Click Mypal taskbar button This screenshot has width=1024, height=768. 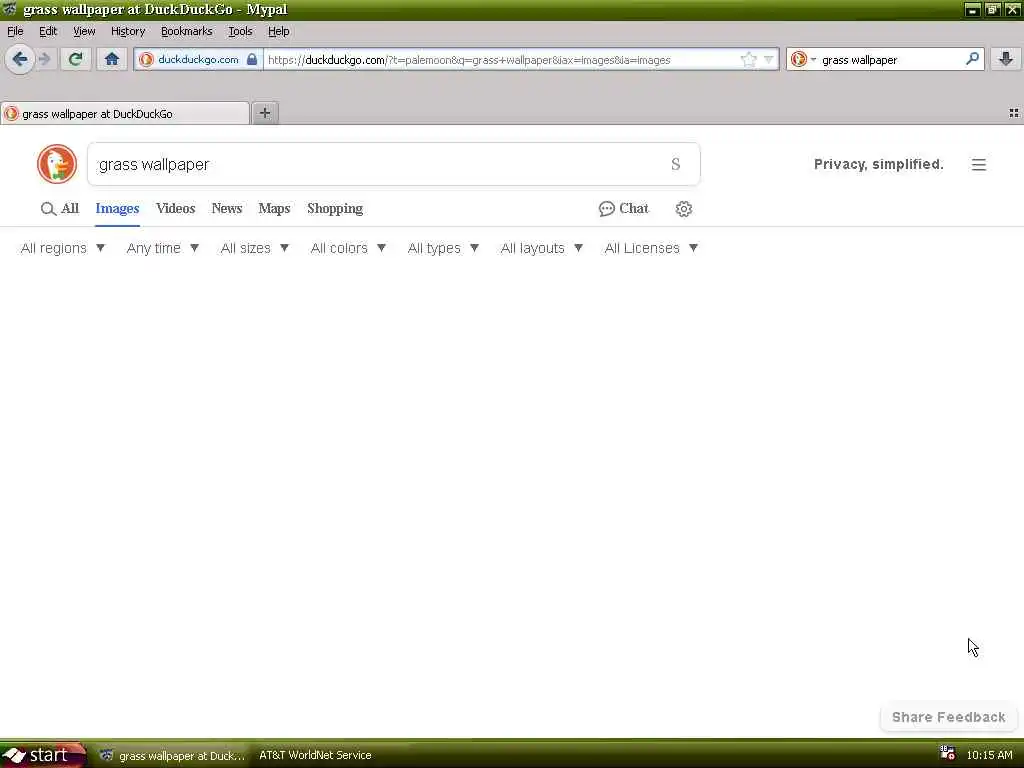tap(171, 756)
